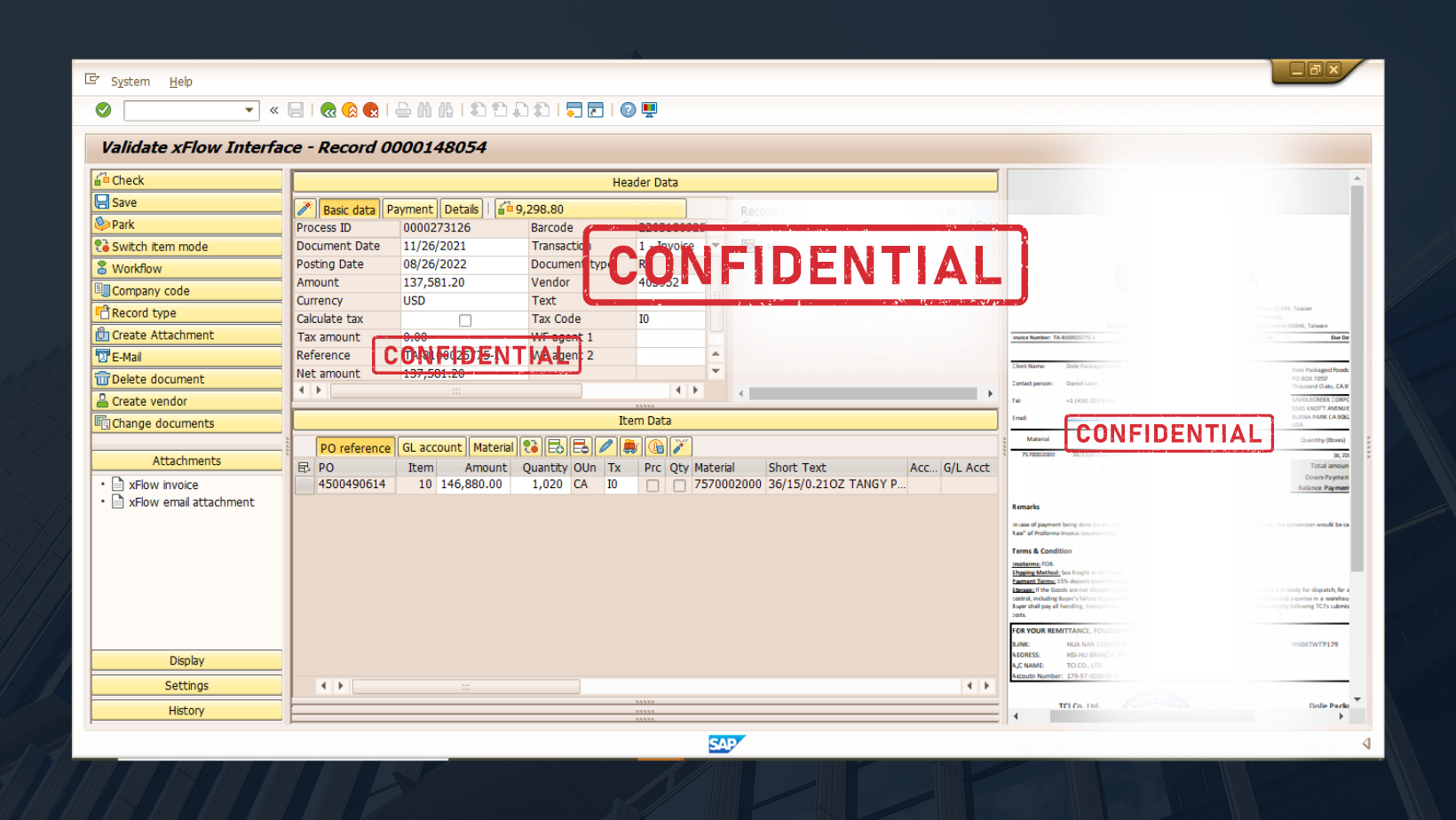Toggle the Calculate tax checkbox
Image resolution: width=1456 pixels, height=820 pixels.
465,320
